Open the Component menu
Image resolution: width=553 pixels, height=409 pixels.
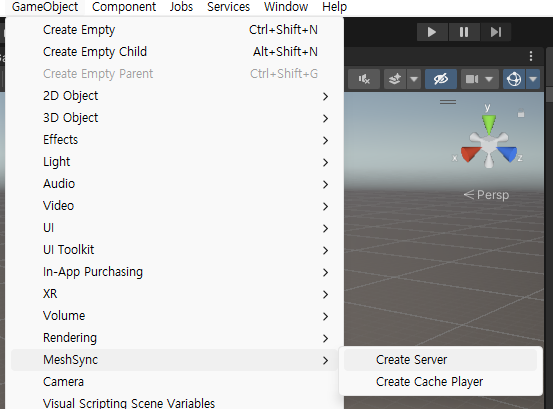pos(124,7)
